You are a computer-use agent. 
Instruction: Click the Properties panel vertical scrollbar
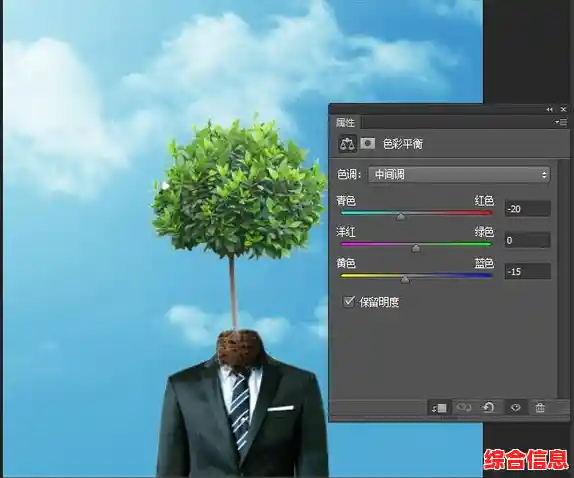pos(562,278)
